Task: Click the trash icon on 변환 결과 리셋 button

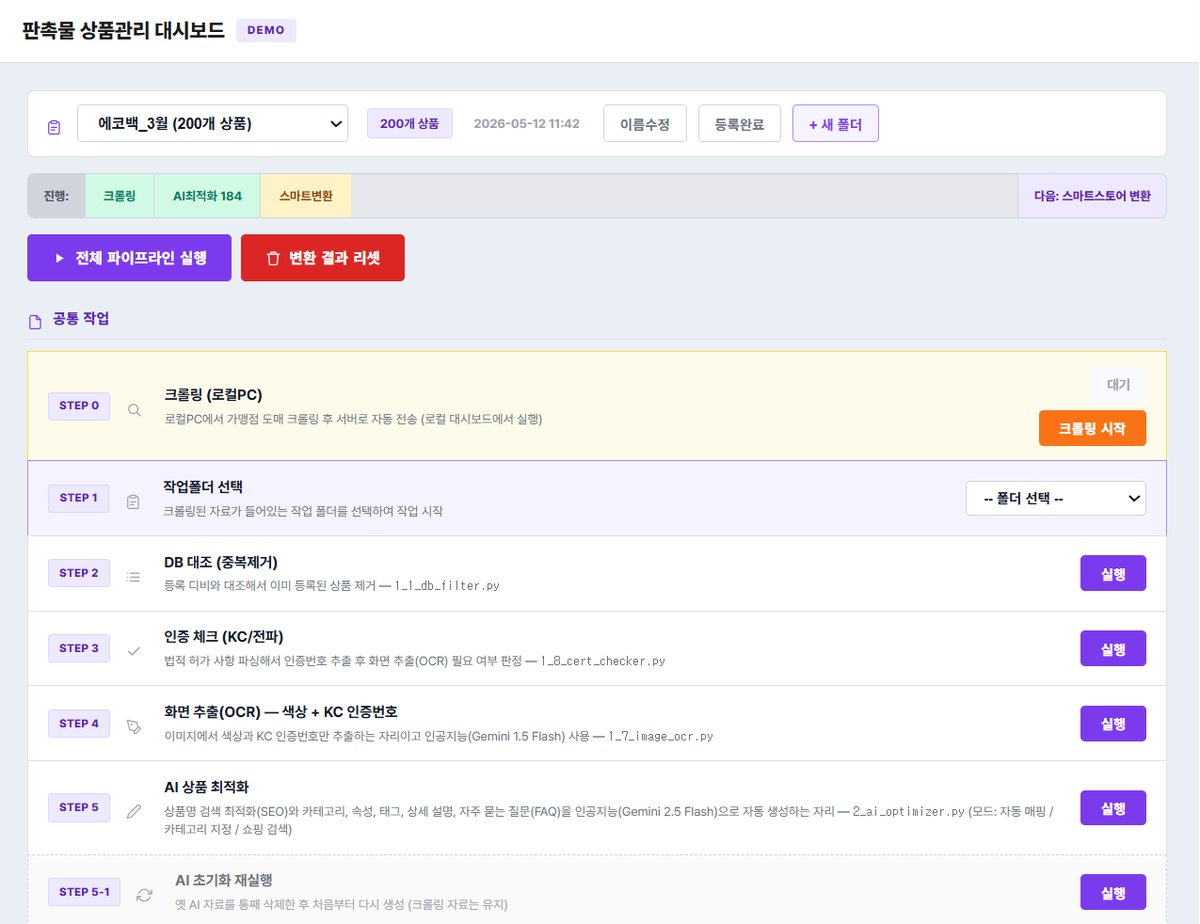Action: point(273,258)
